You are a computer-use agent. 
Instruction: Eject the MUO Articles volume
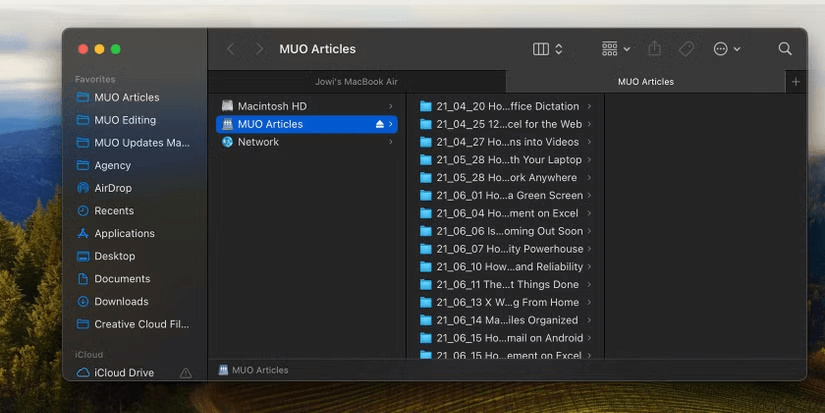380,124
